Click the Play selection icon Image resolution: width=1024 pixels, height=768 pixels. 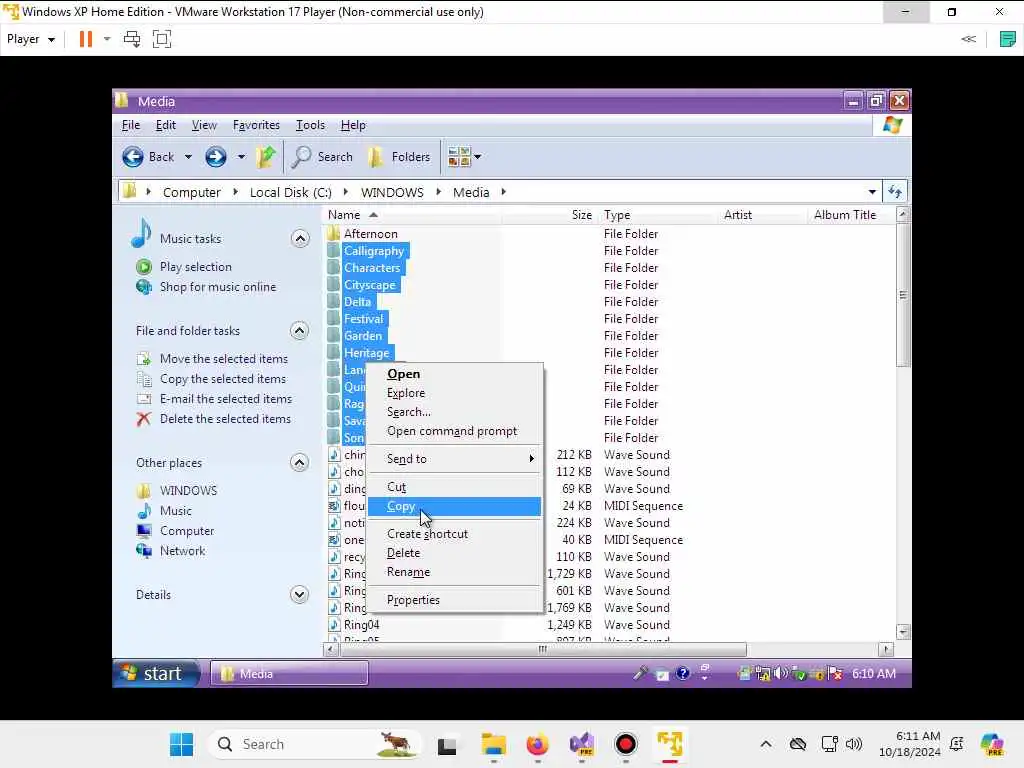144,267
